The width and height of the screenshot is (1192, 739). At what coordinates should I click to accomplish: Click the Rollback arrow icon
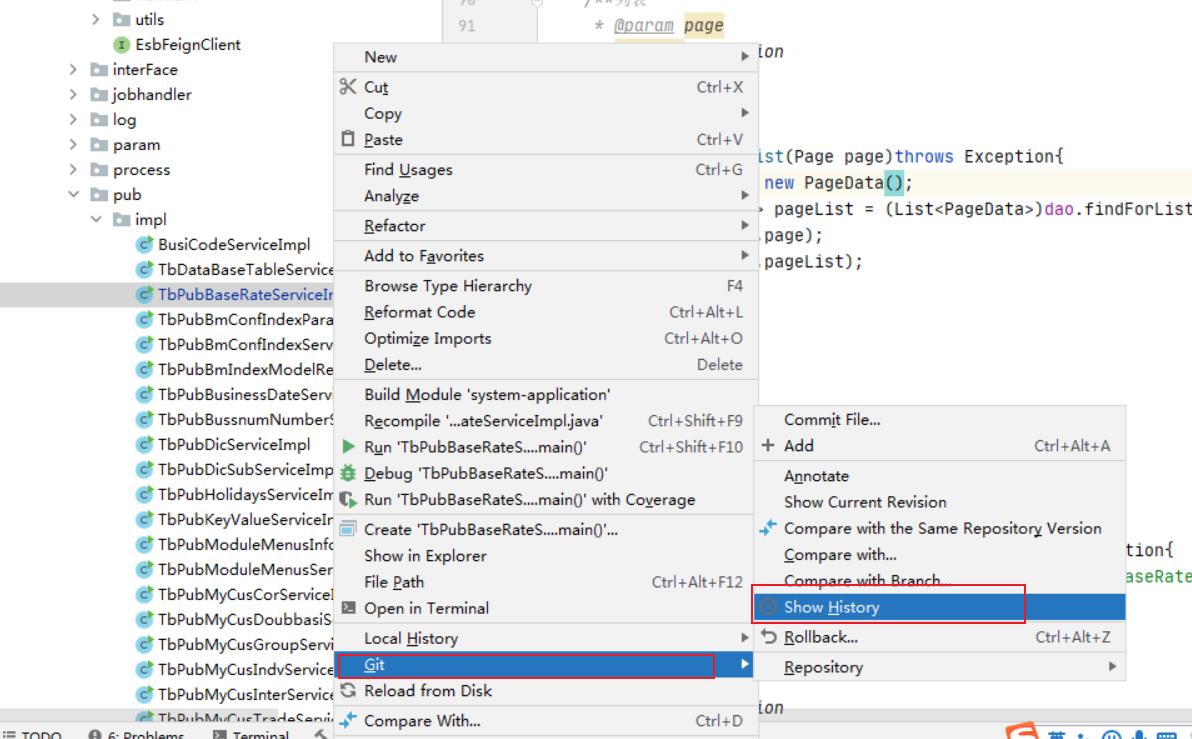(x=768, y=637)
